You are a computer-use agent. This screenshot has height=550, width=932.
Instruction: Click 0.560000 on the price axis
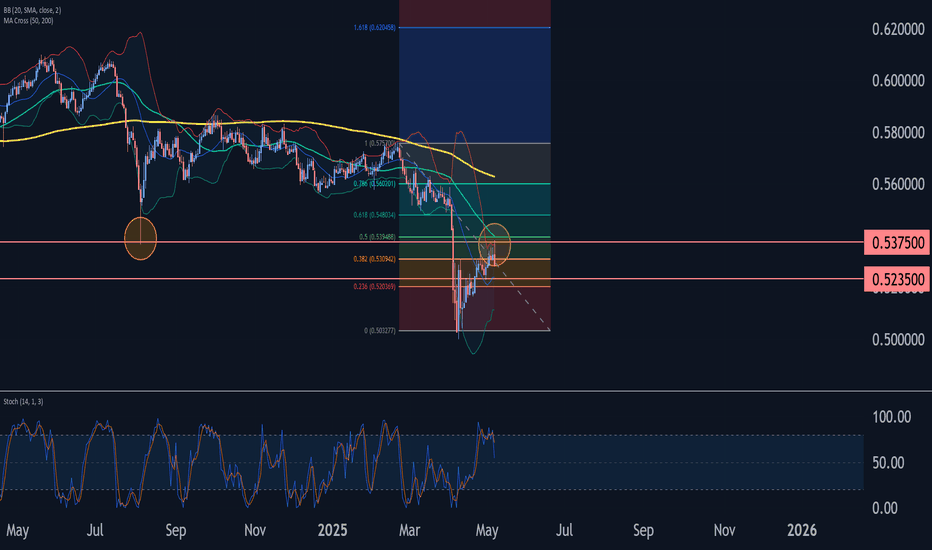[898, 184]
